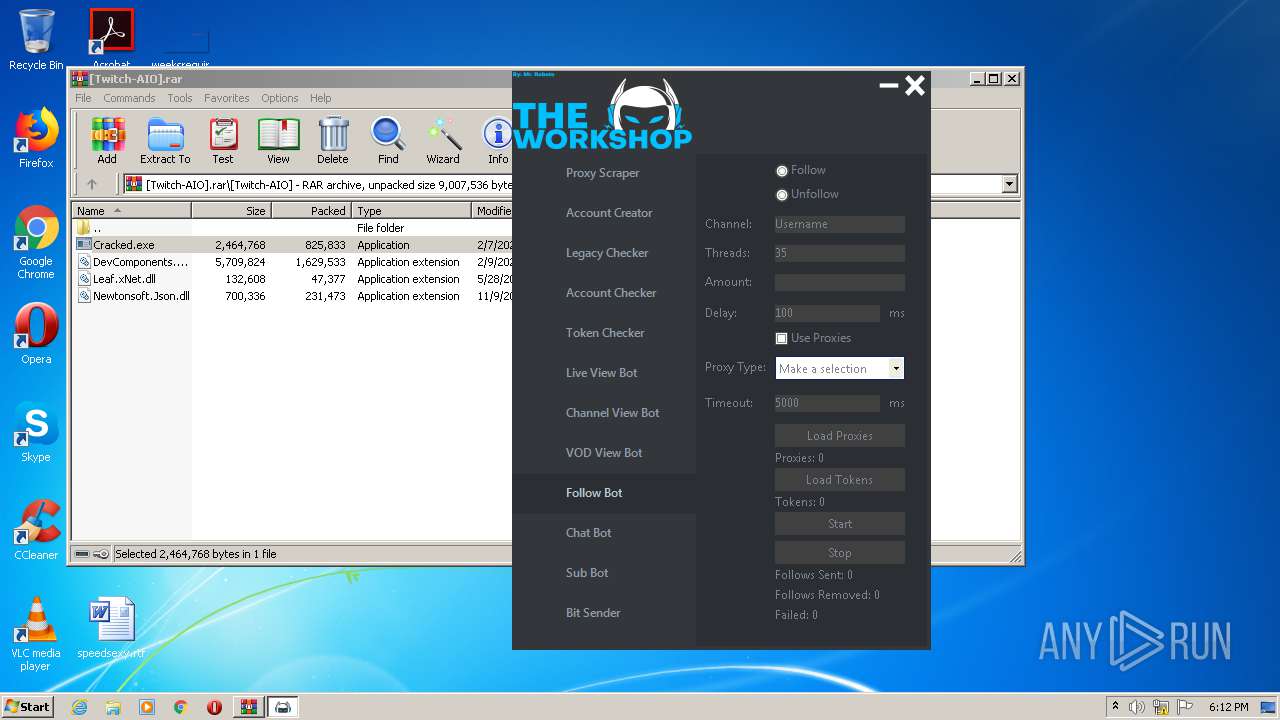Click the Load Proxies button
Image resolution: width=1280 pixels, height=720 pixels.
840,436
